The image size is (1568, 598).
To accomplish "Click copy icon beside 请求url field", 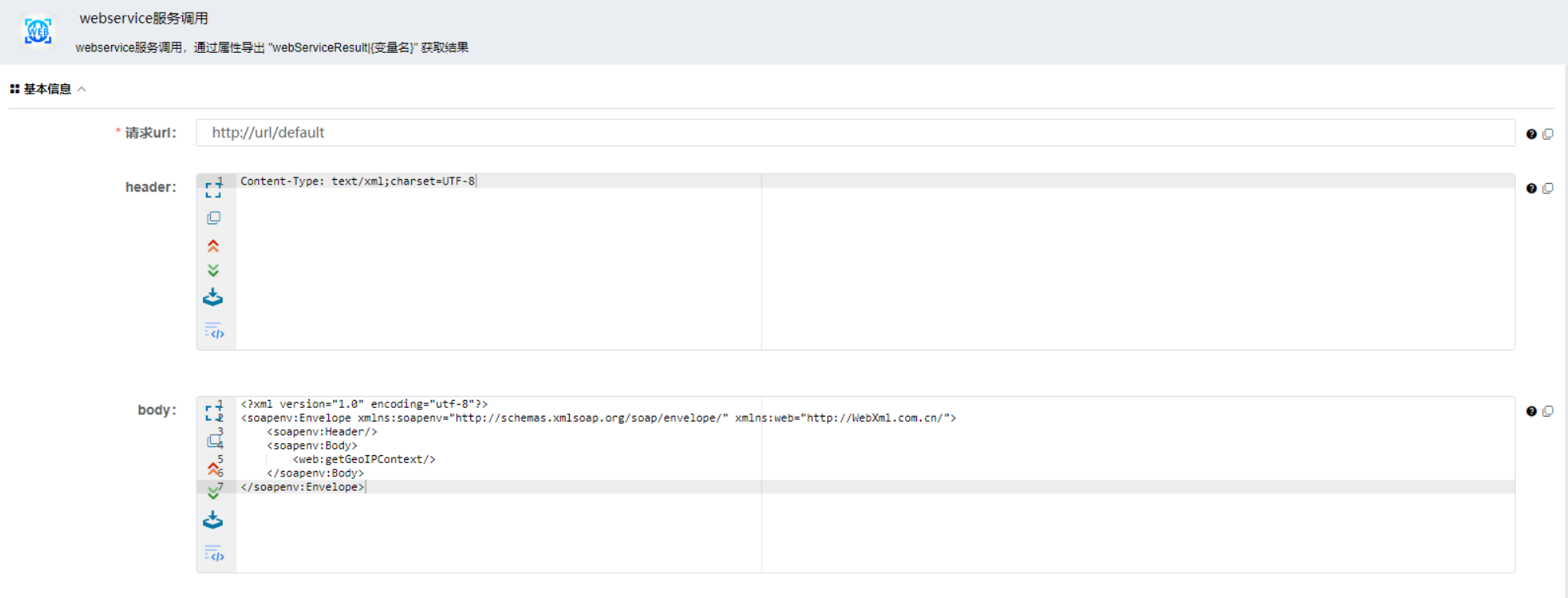I will pos(1547,134).
